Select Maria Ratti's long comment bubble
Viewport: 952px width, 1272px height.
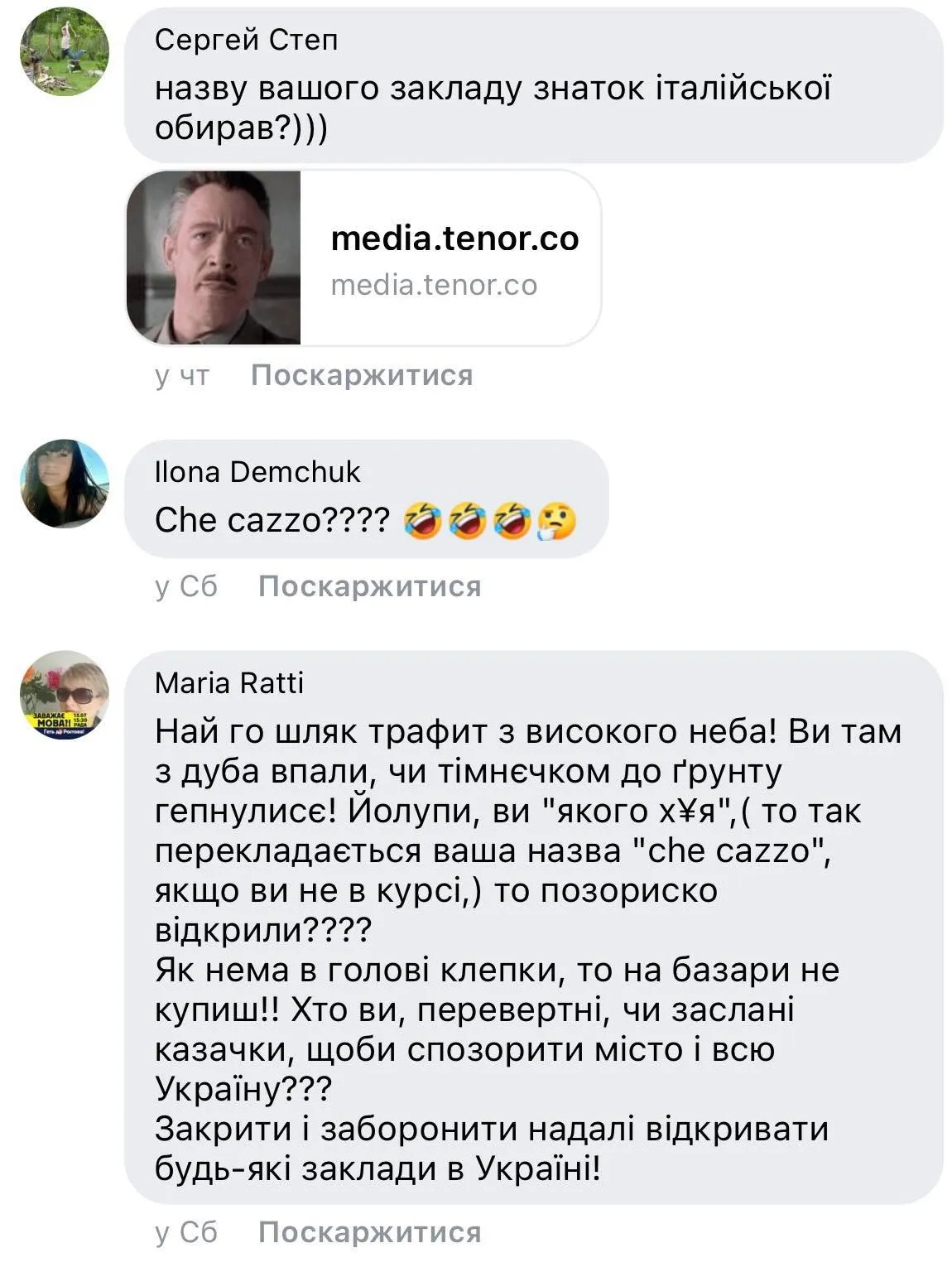point(534,927)
